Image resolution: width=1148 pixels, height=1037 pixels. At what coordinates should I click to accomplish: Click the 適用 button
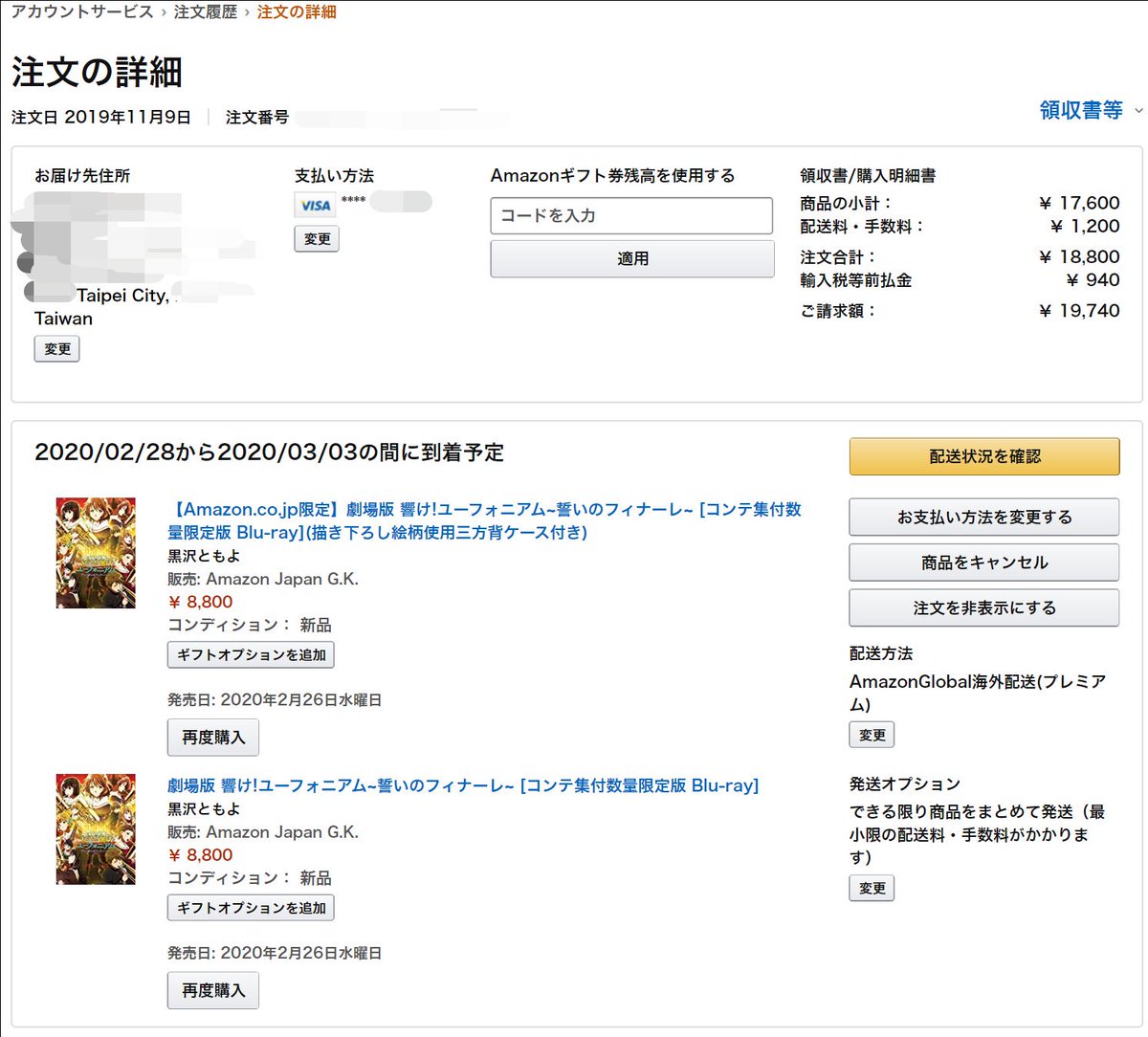[x=632, y=258]
